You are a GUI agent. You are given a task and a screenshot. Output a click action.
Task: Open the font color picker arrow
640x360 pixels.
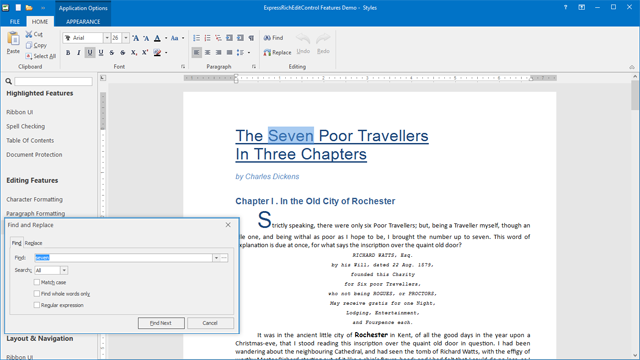[x=166, y=38]
